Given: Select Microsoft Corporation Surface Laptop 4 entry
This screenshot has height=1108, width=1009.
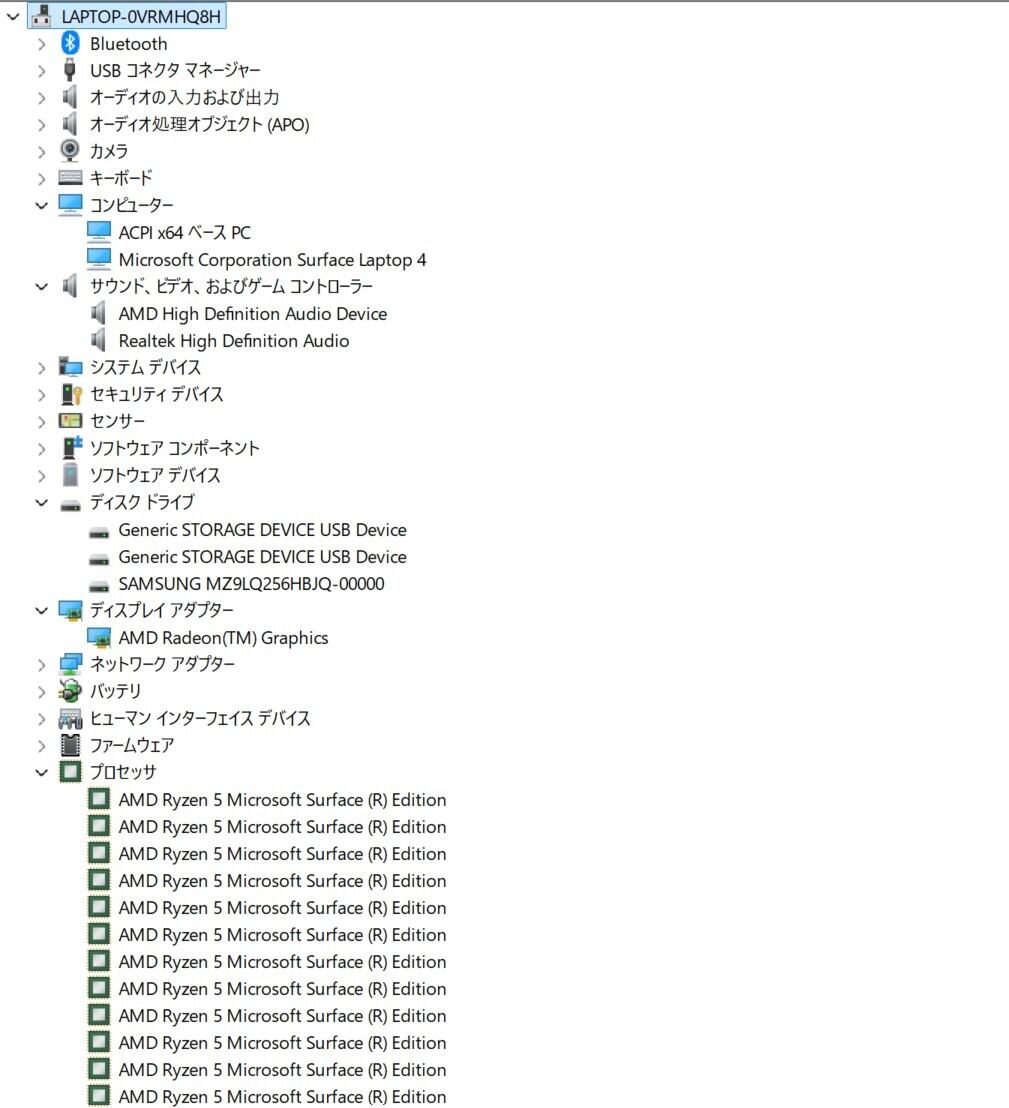Looking at the screenshot, I should point(272,260).
